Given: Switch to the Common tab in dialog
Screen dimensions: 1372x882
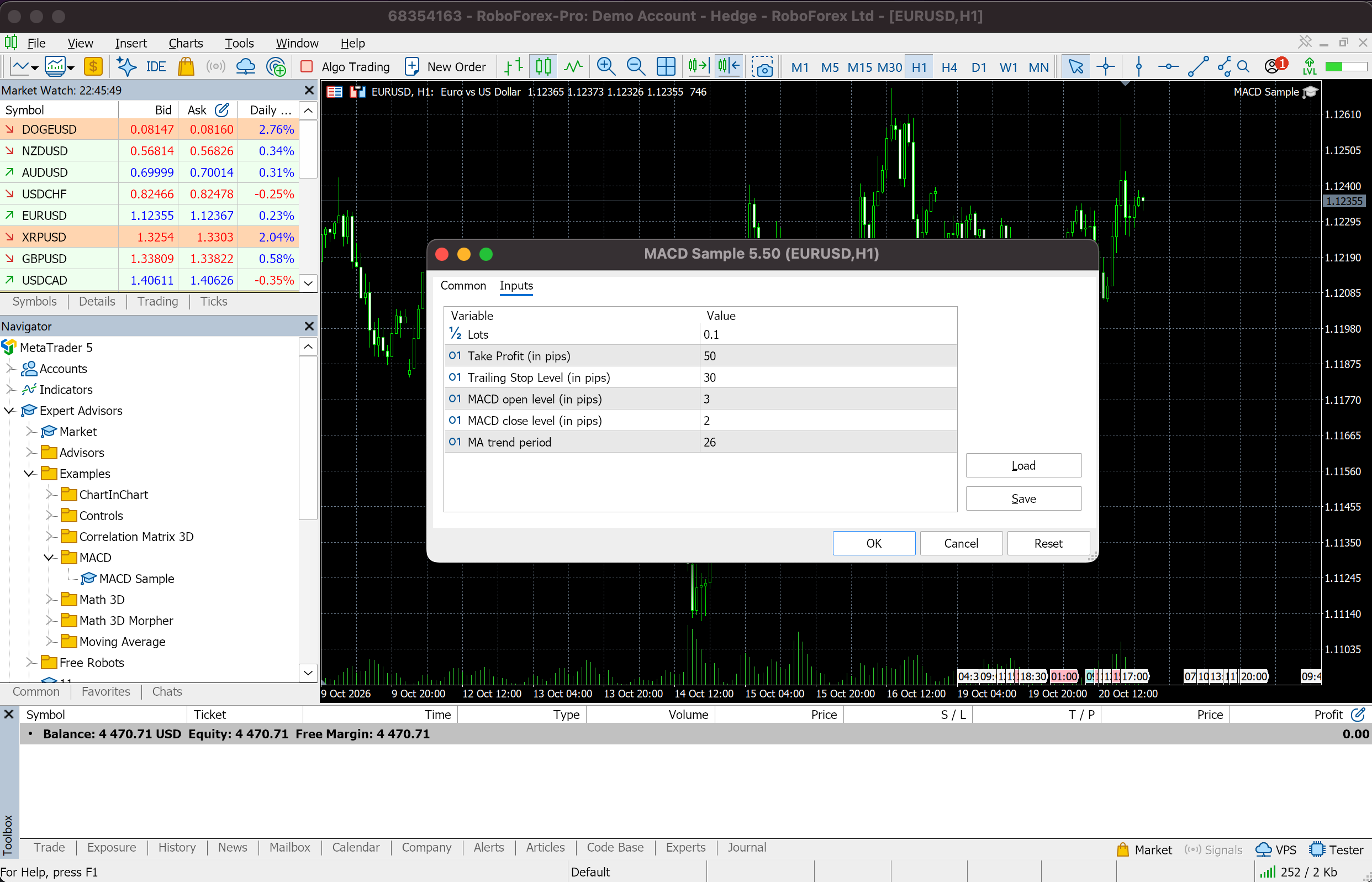Looking at the screenshot, I should click(x=463, y=285).
